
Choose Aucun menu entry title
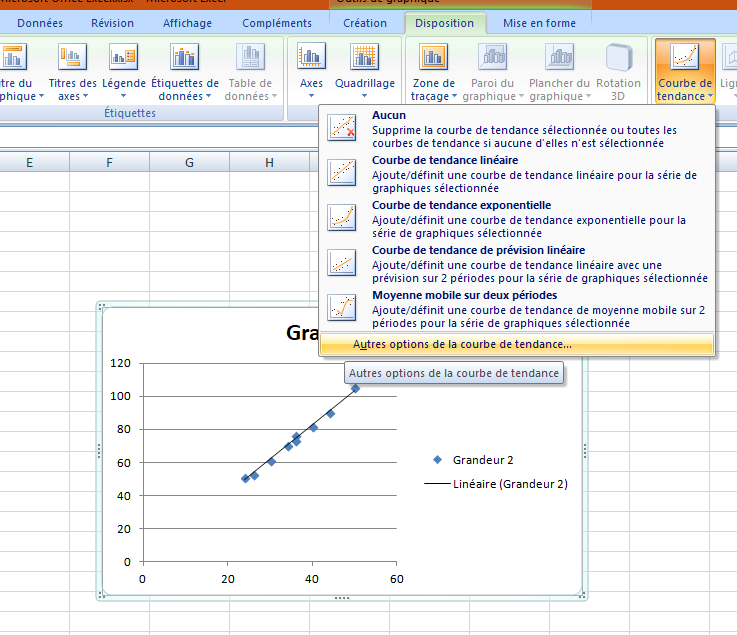point(389,115)
